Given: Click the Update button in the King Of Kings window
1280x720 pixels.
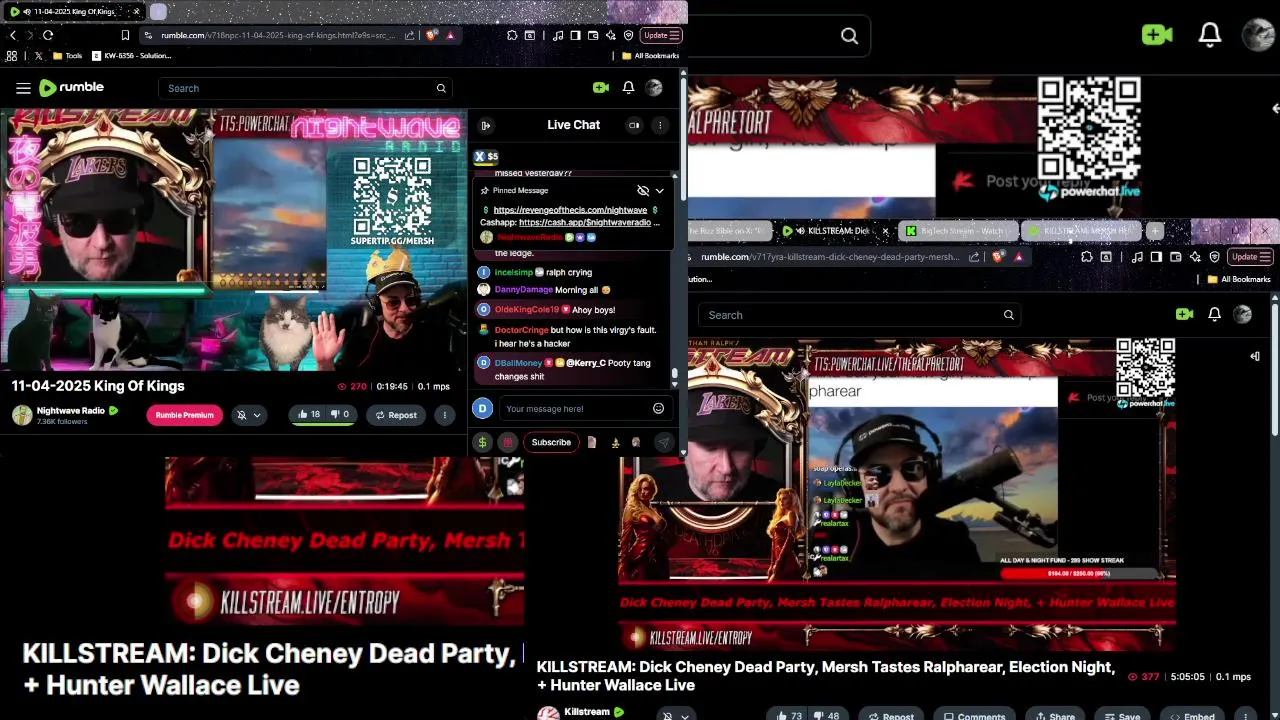Looking at the screenshot, I should [661, 35].
